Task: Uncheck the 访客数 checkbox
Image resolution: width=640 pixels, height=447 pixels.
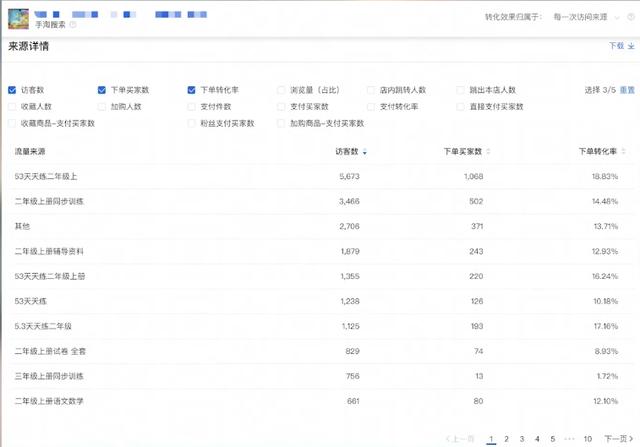Action: click(x=12, y=90)
